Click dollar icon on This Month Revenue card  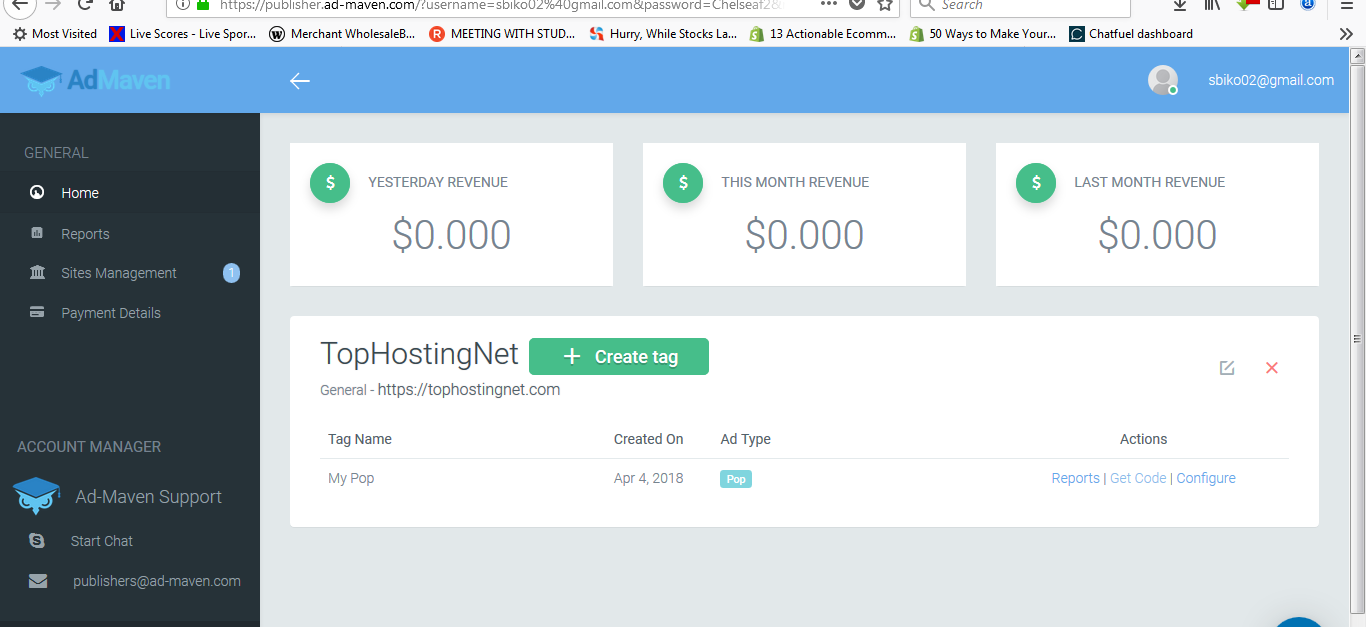[683, 183]
